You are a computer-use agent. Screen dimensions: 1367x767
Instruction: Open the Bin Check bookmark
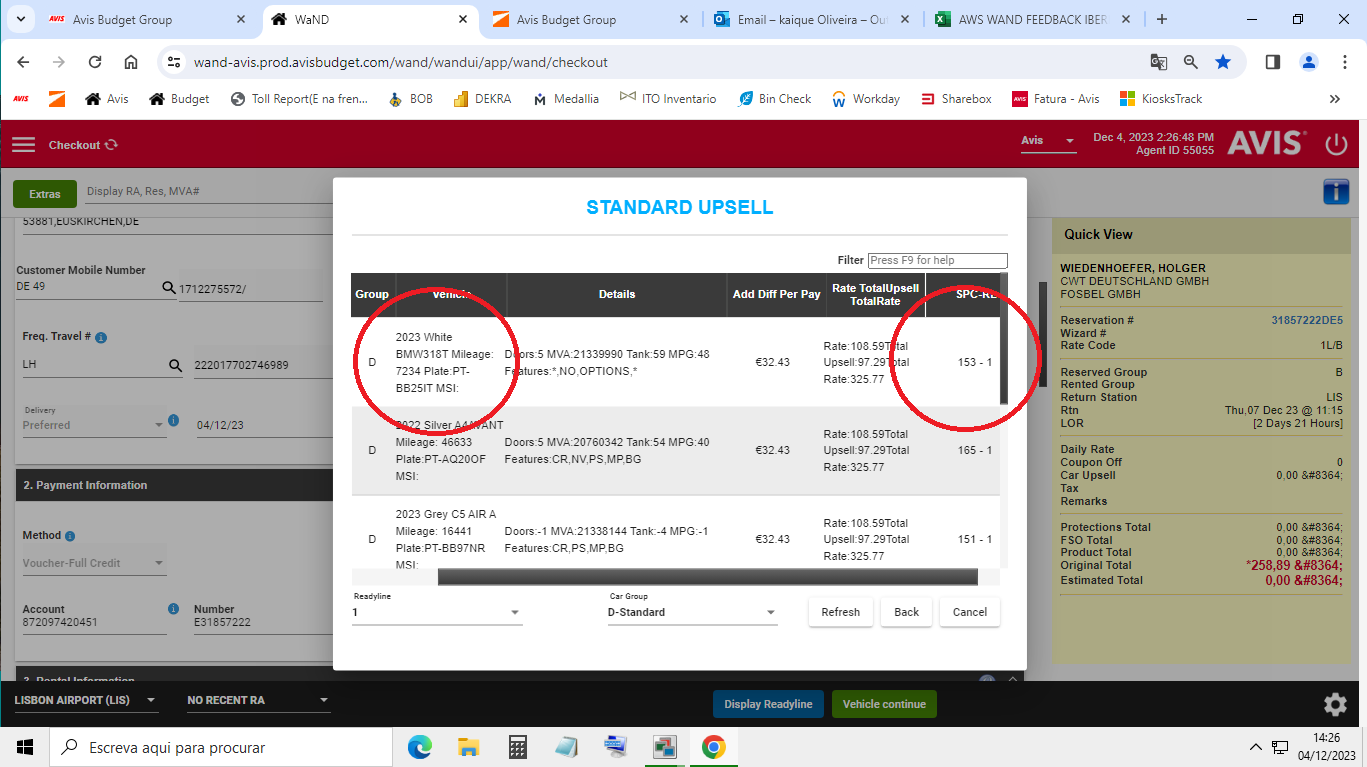coord(775,99)
